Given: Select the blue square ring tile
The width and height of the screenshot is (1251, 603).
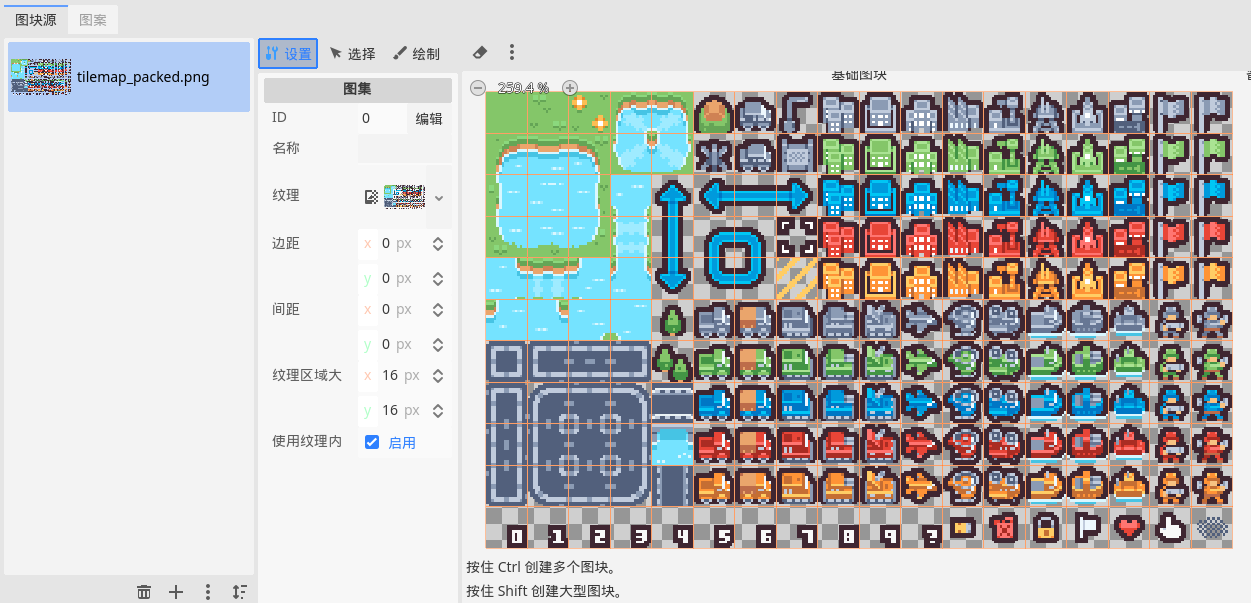Looking at the screenshot, I should pos(735,258).
